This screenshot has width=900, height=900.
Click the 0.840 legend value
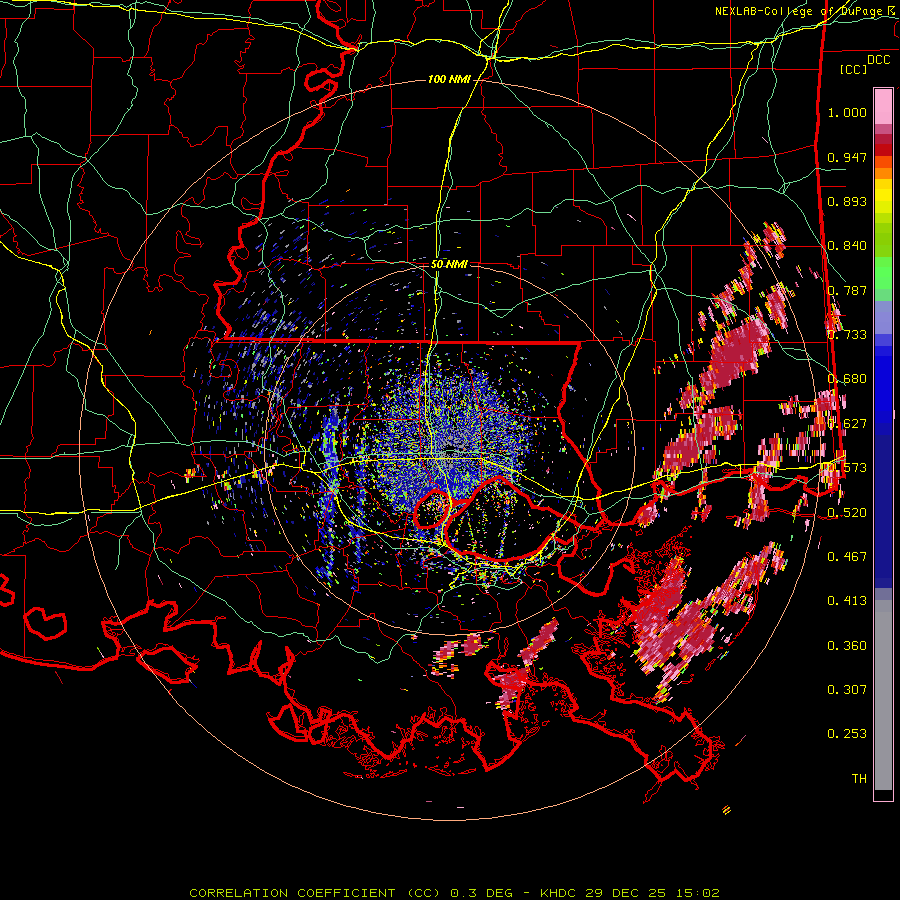(847, 246)
